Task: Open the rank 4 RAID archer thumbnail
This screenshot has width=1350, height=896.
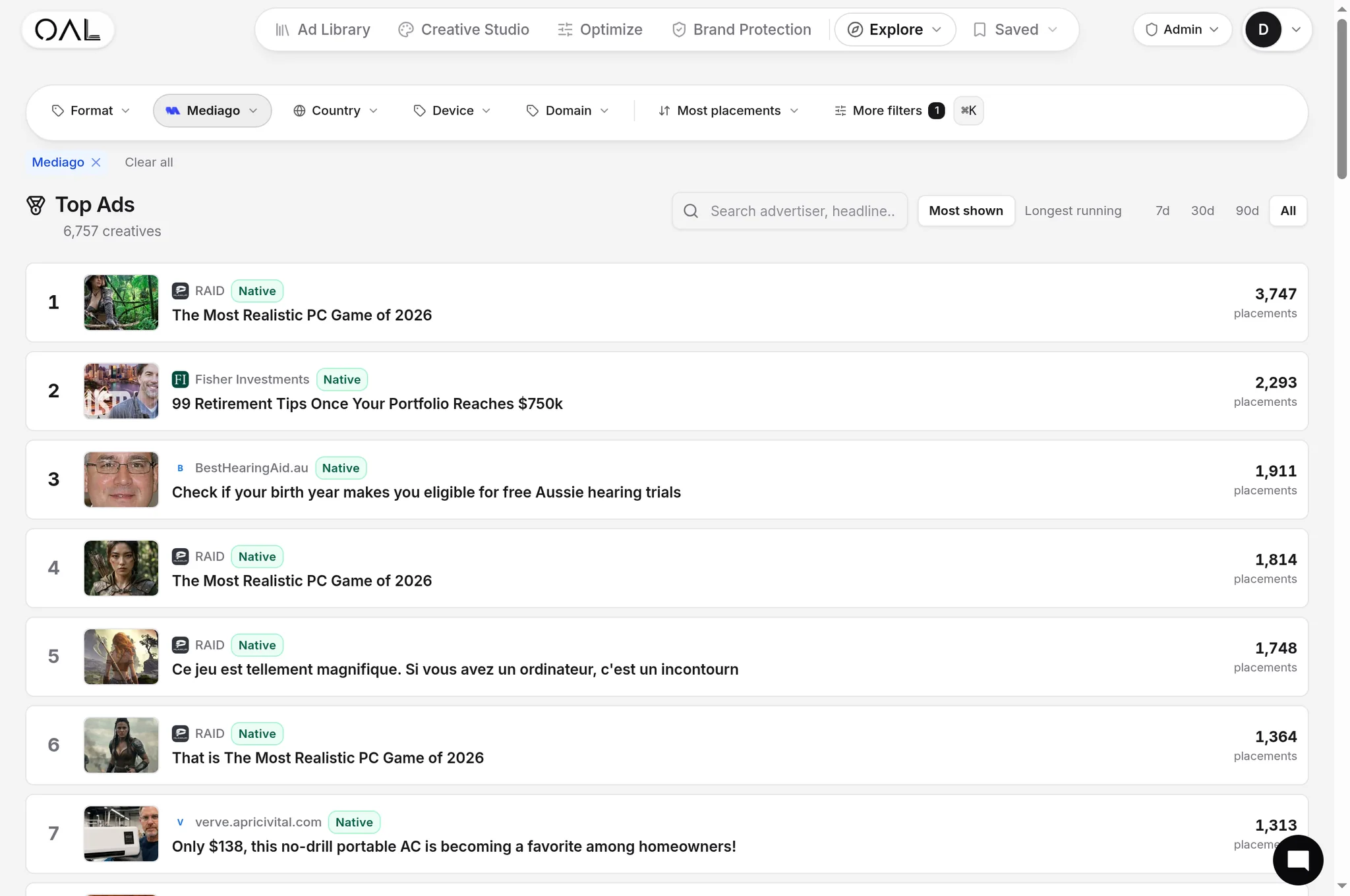Action: [x=121, y=568]
